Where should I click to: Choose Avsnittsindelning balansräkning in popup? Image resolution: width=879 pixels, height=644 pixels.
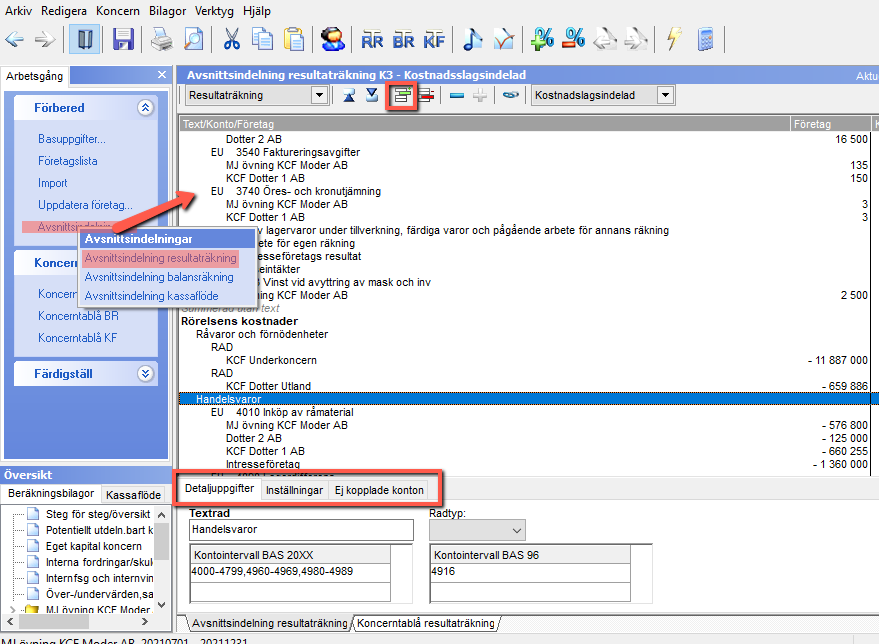pyautogui.click(x=159, y=277)
